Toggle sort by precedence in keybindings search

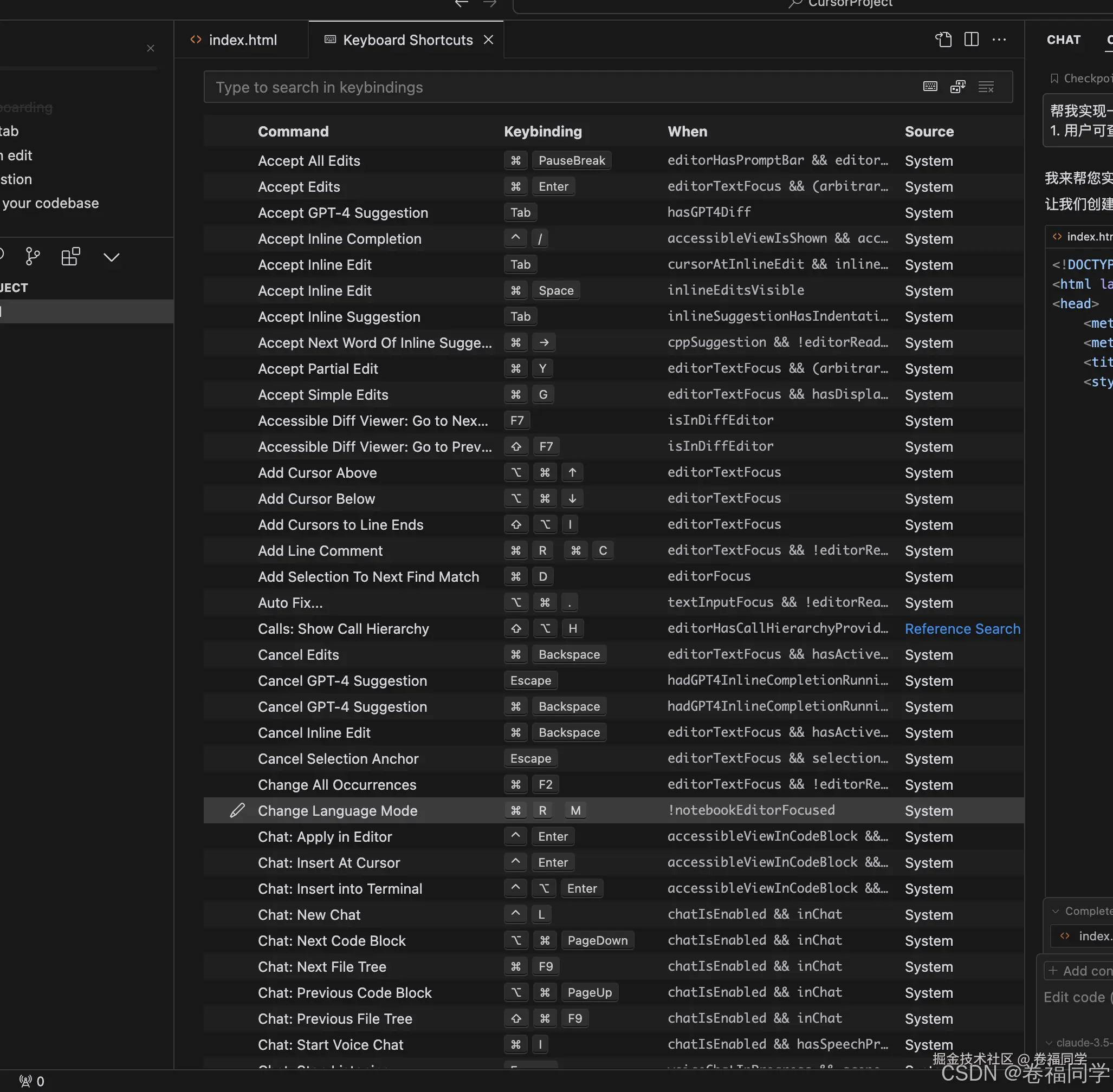(957, 87)
